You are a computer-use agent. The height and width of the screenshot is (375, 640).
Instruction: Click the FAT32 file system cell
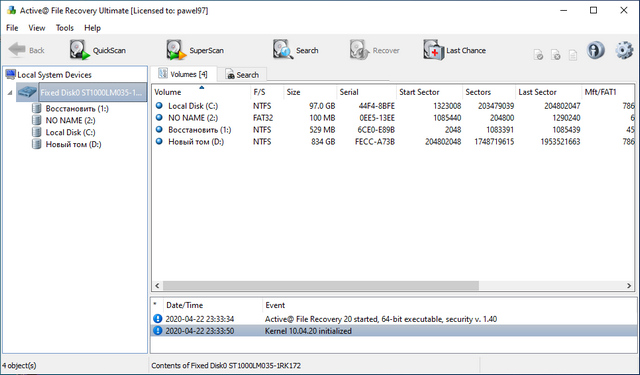(263, 118)
